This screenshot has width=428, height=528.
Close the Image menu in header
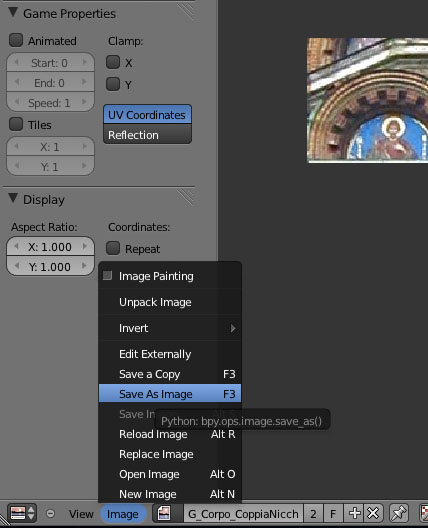(123, 514)
